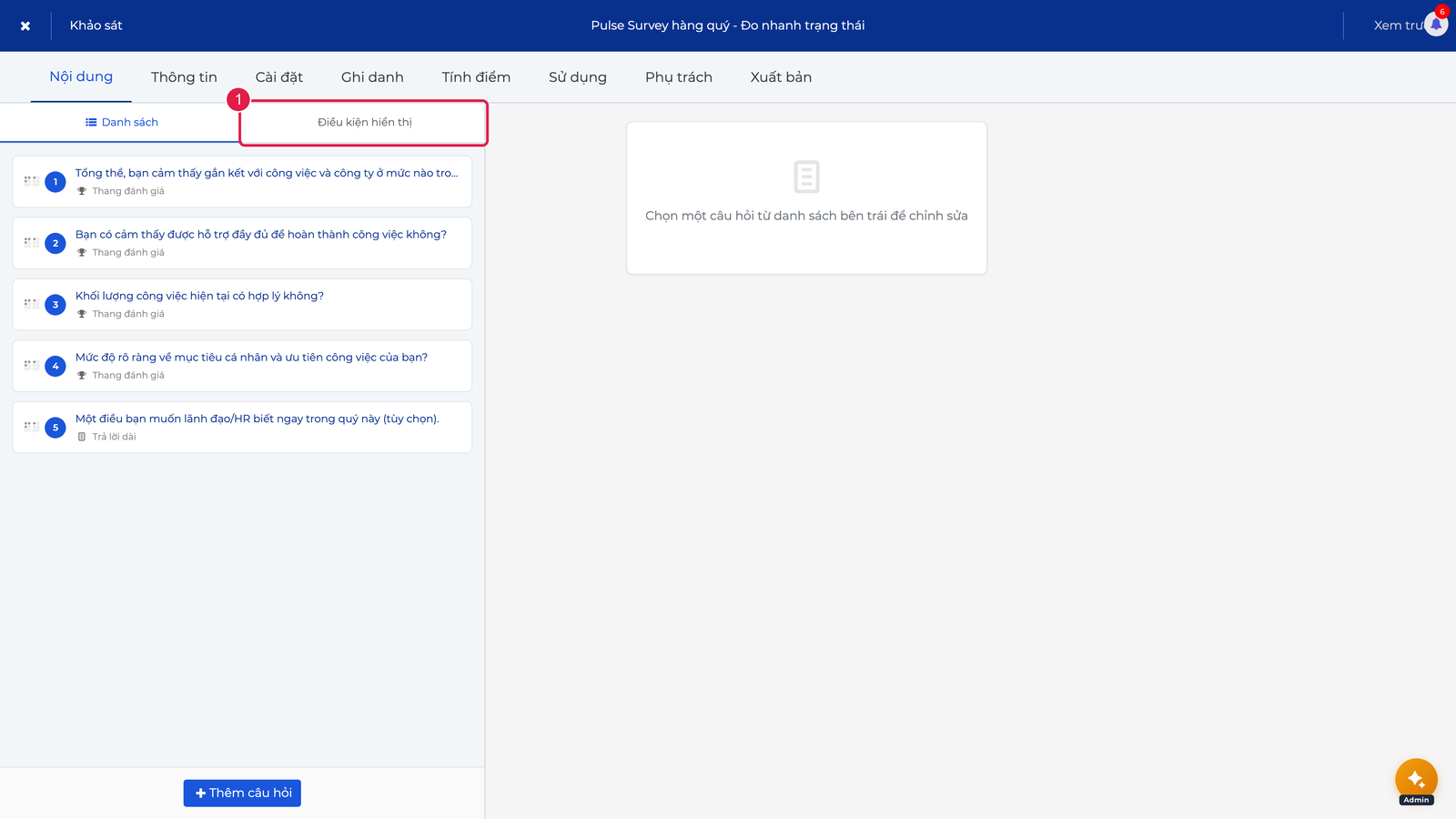Go back to Khảo sát list
The image size is (1456, 819).
pyautogui.click(x=96, y=25)
